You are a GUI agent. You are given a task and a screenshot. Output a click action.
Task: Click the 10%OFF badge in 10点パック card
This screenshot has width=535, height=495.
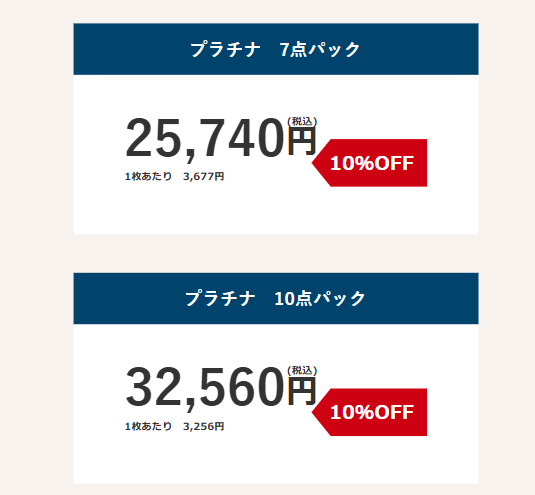click(x=370, y=412)
